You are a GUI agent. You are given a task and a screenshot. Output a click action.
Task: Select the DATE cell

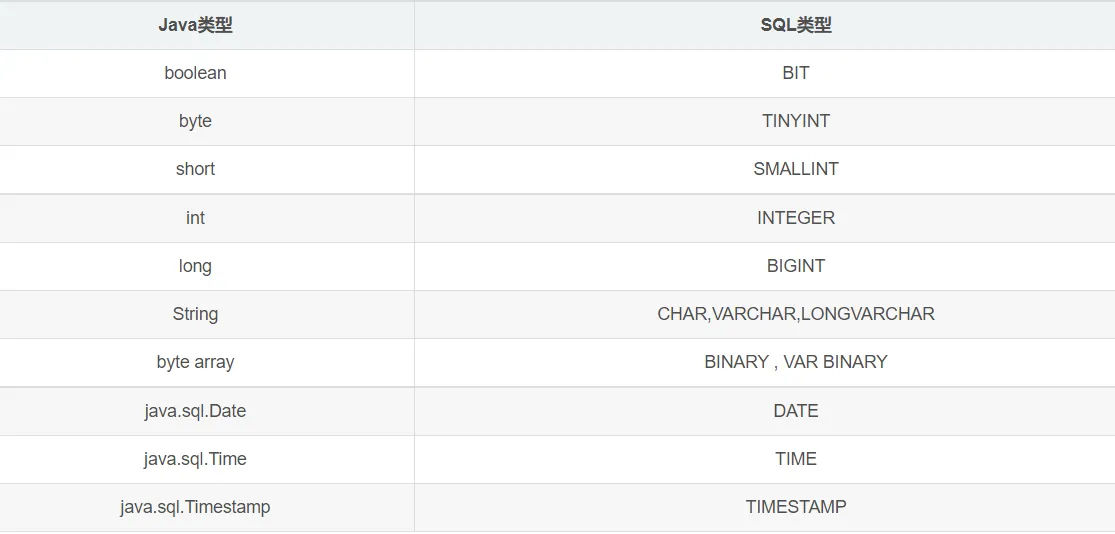point(795,411)
